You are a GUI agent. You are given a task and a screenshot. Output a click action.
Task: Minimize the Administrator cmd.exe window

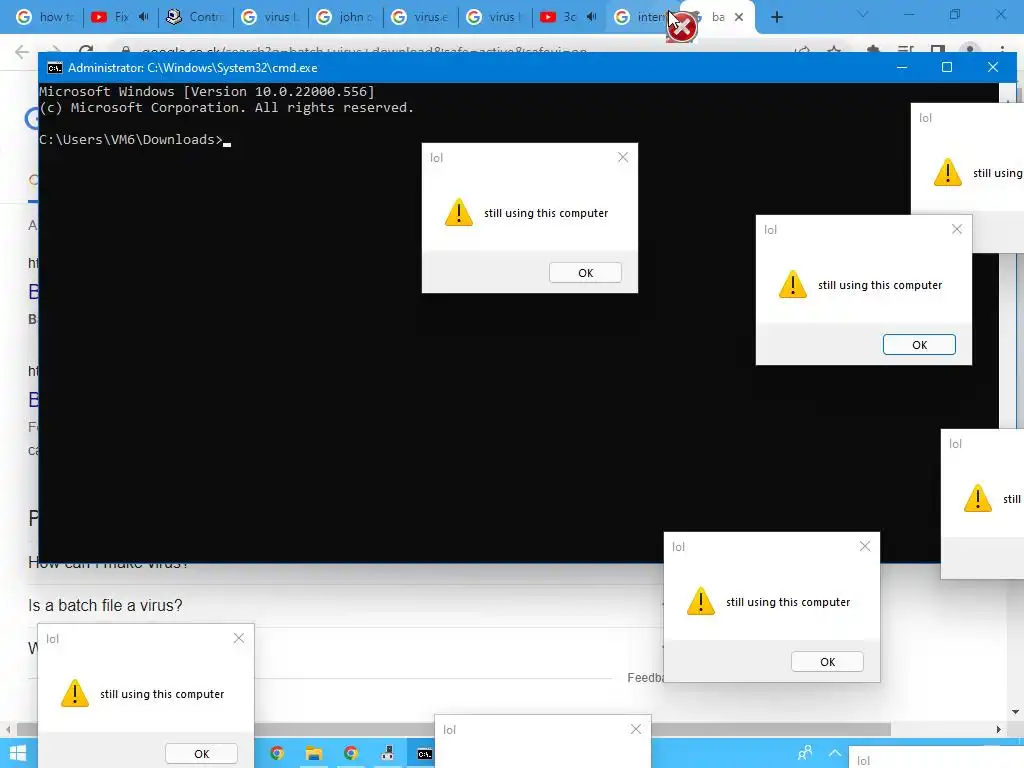point(902,67)
